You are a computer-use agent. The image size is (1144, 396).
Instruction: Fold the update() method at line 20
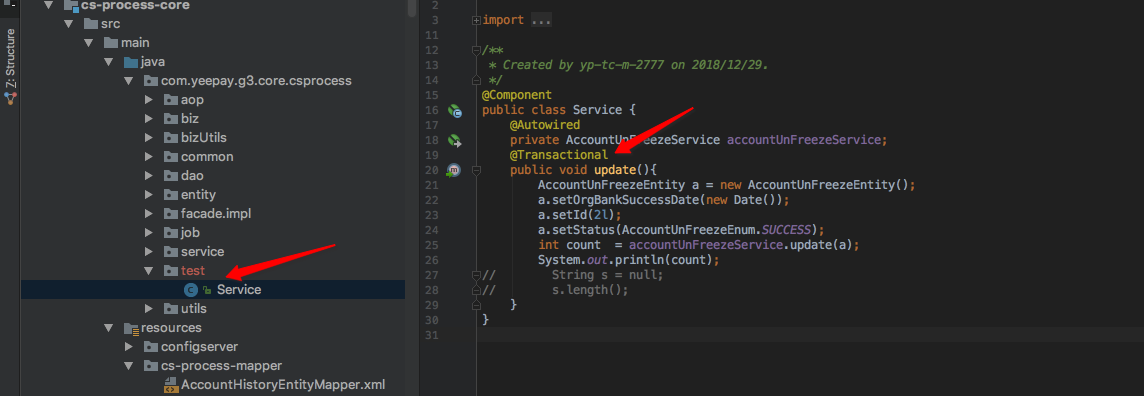click(476, 170)
